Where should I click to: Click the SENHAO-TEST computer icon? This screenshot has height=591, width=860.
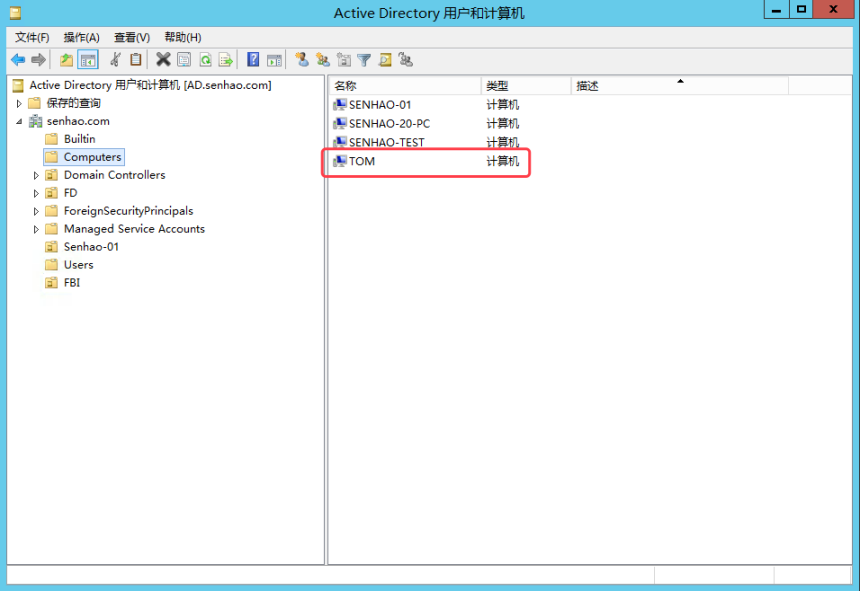[340, 142]
